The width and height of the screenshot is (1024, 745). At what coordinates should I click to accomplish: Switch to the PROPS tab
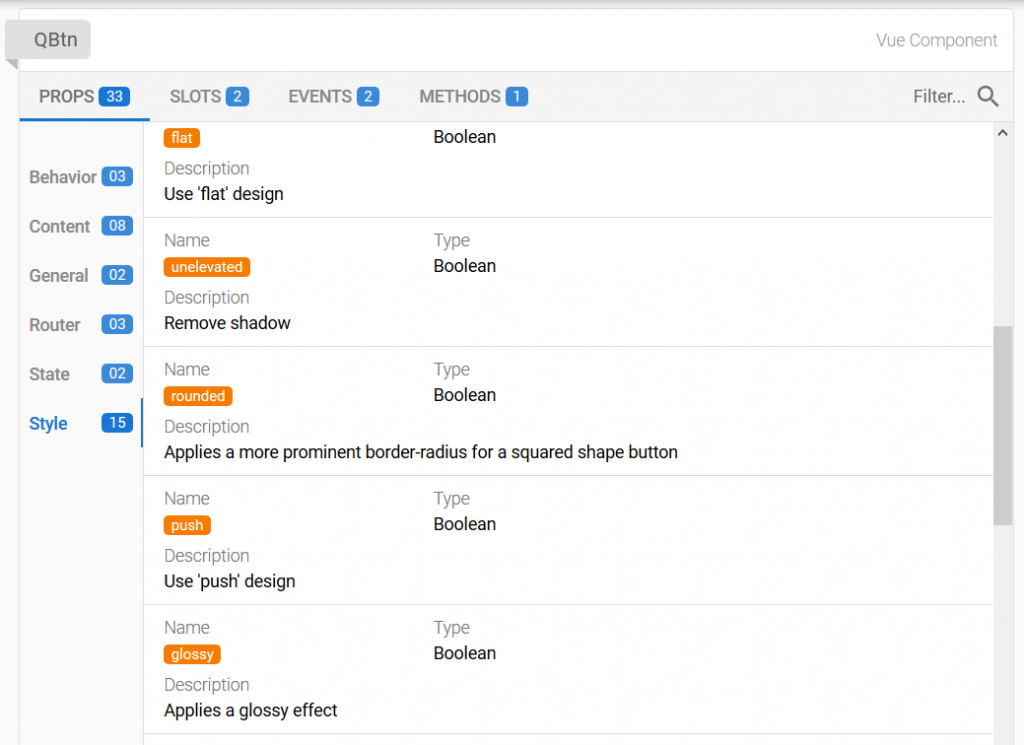pos(84,97)
